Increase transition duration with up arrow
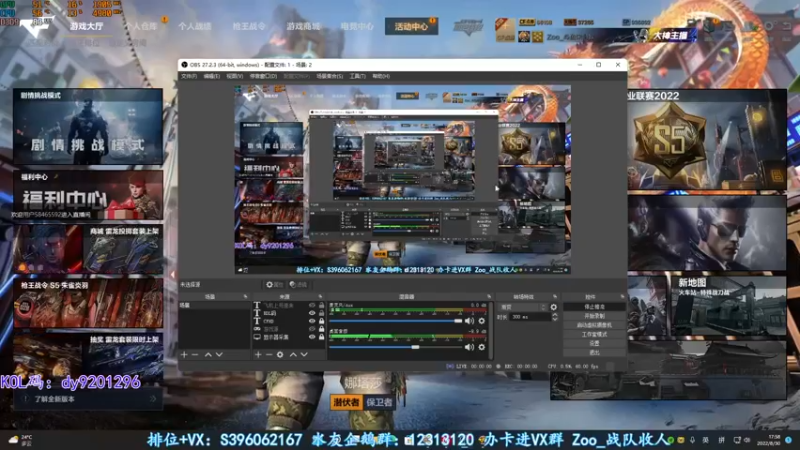This screenshot has width=800, height=450. (x=555, y=315)
